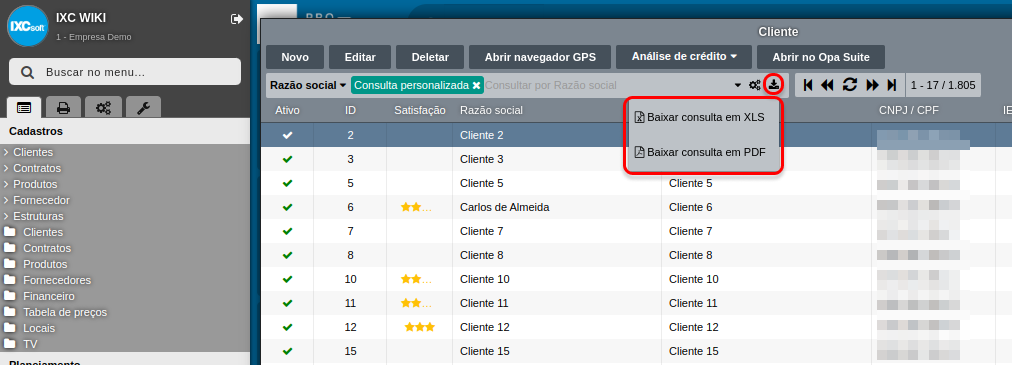
Task: Click the Novo button
Action: coord(295,57)
